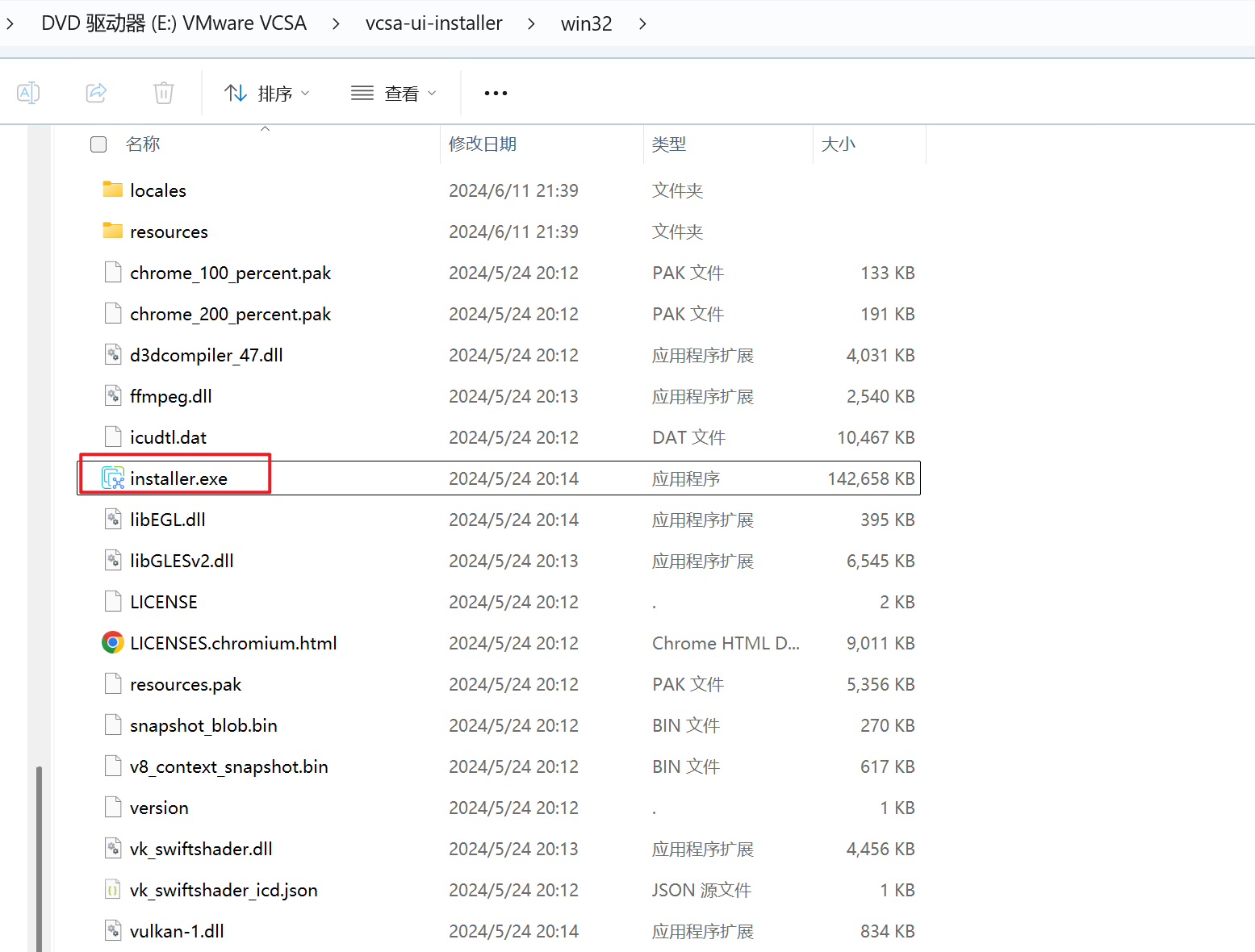This screenshot has height=952, width=1255.
Task: Select the installer.exe application icon
Action: click(113, 478)
